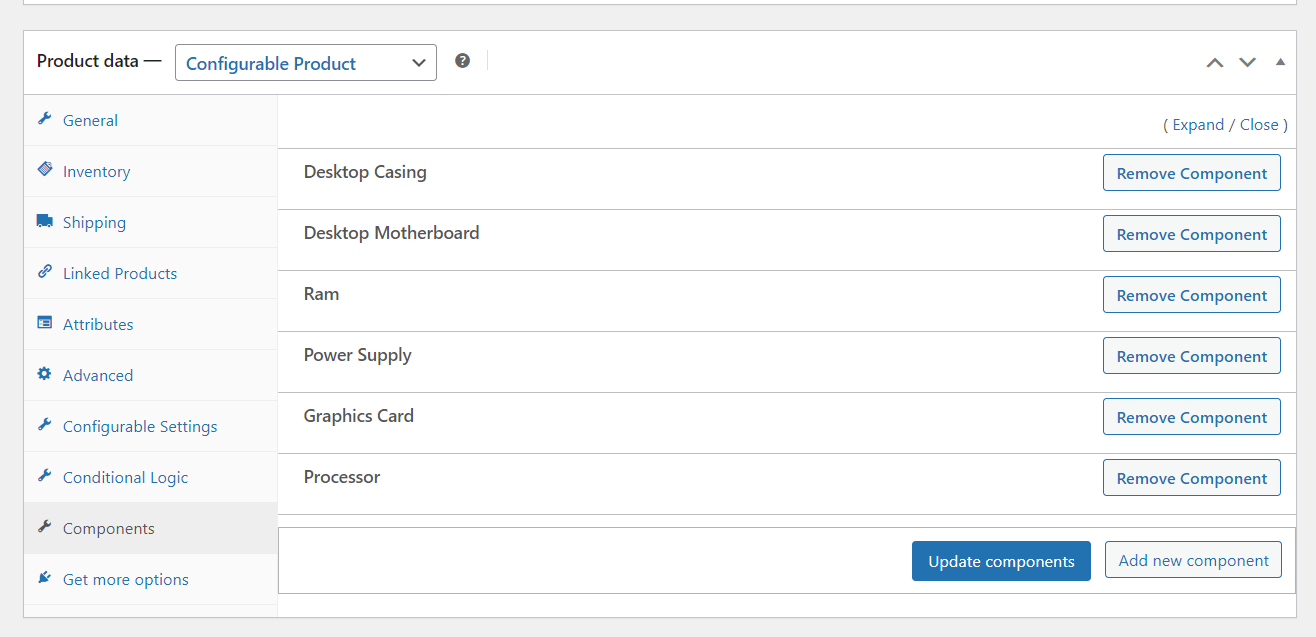Remove the Processor component
1316x637 pixels.
coord(1191,478)
